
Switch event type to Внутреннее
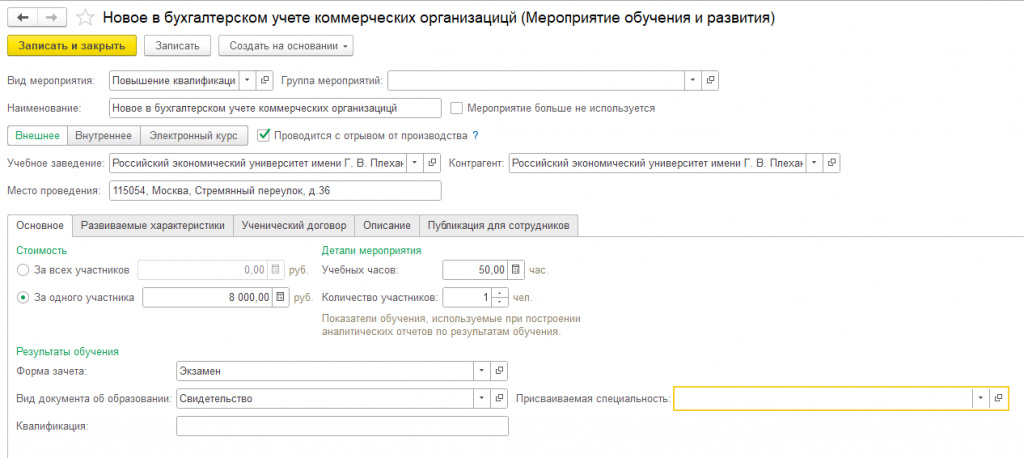(104, 135)
